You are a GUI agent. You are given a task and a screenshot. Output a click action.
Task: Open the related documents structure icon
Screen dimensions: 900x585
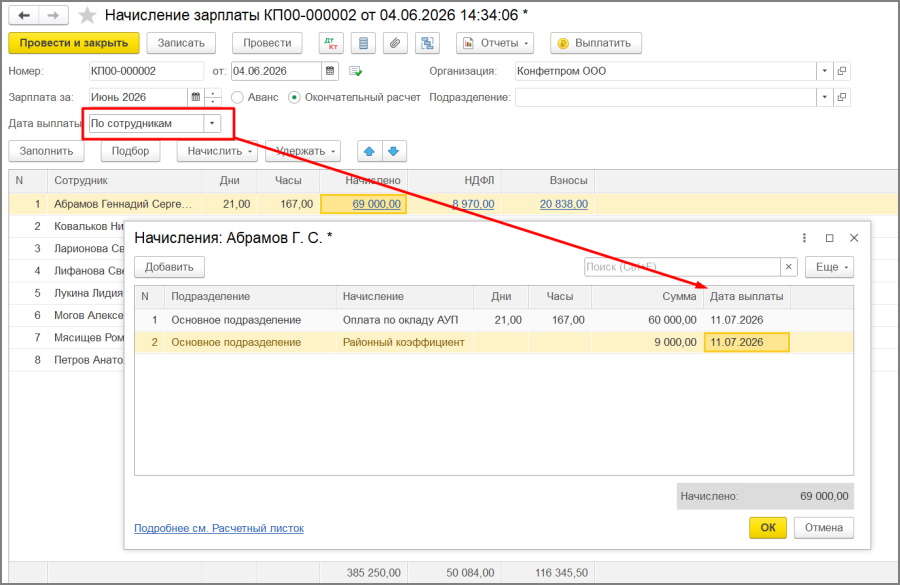[x=427, y=43]
